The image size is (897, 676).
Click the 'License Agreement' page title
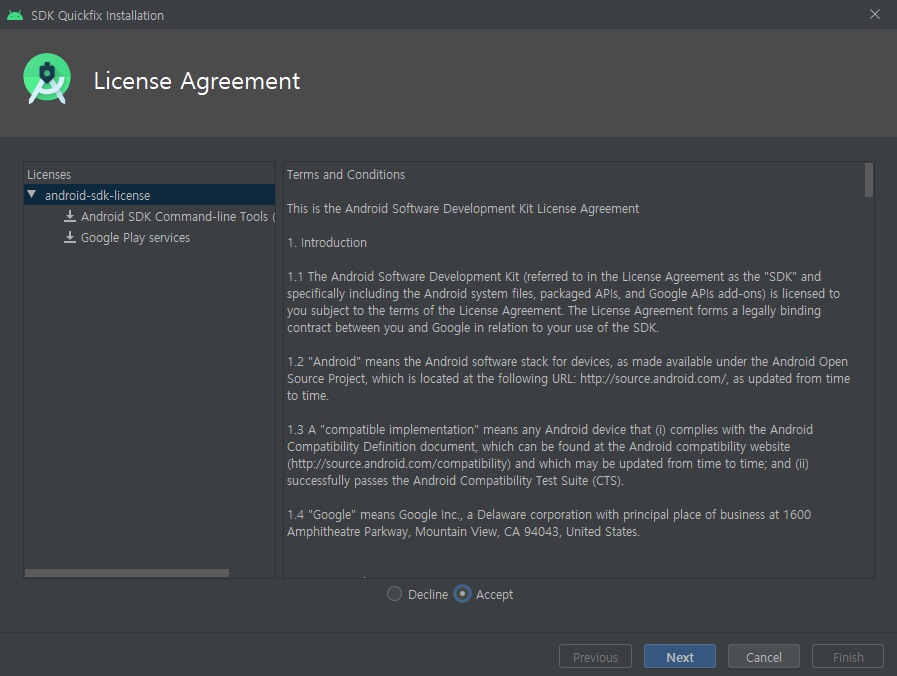(197, 81)
